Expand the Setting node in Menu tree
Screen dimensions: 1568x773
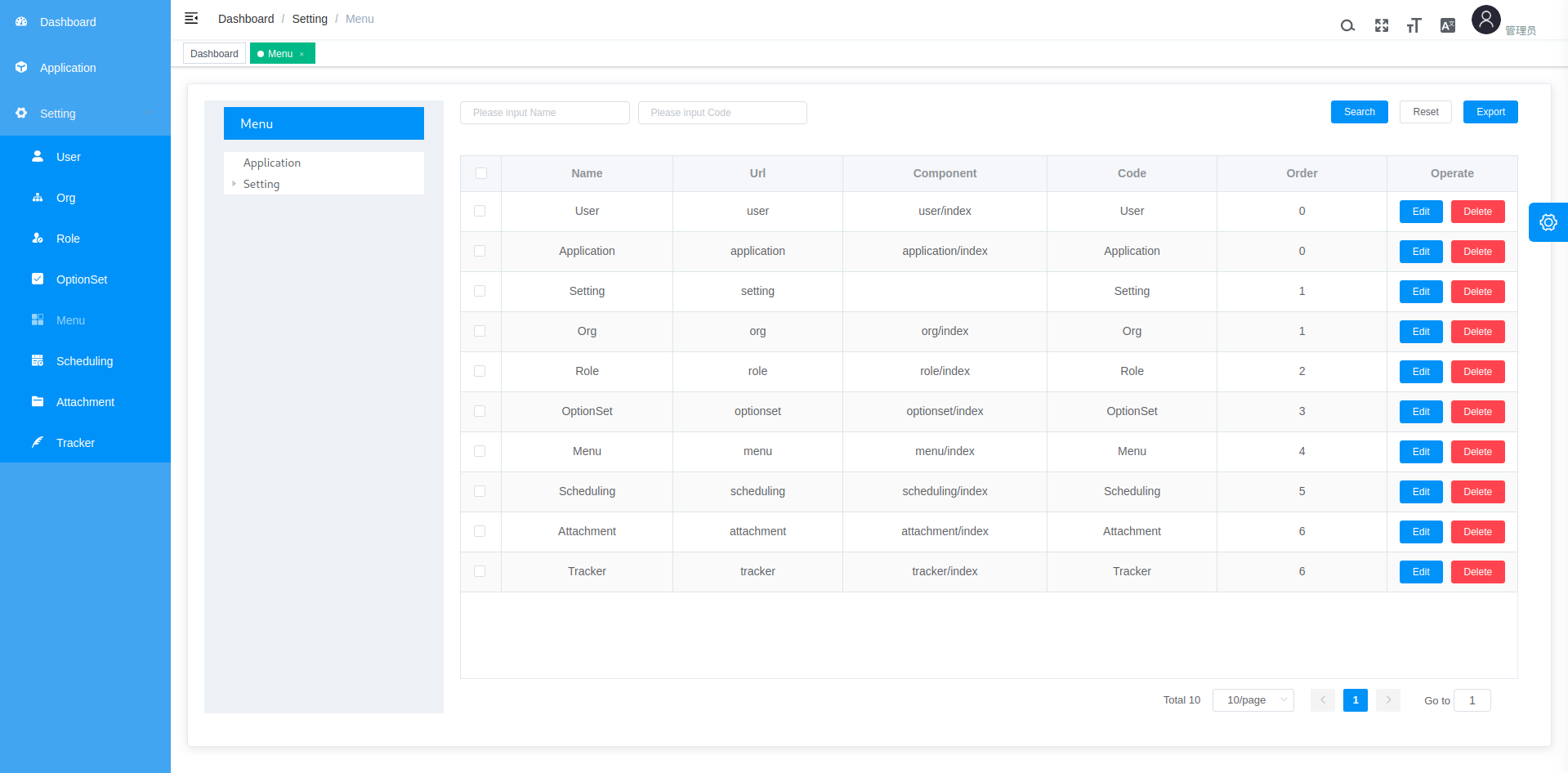coord(234,184)
